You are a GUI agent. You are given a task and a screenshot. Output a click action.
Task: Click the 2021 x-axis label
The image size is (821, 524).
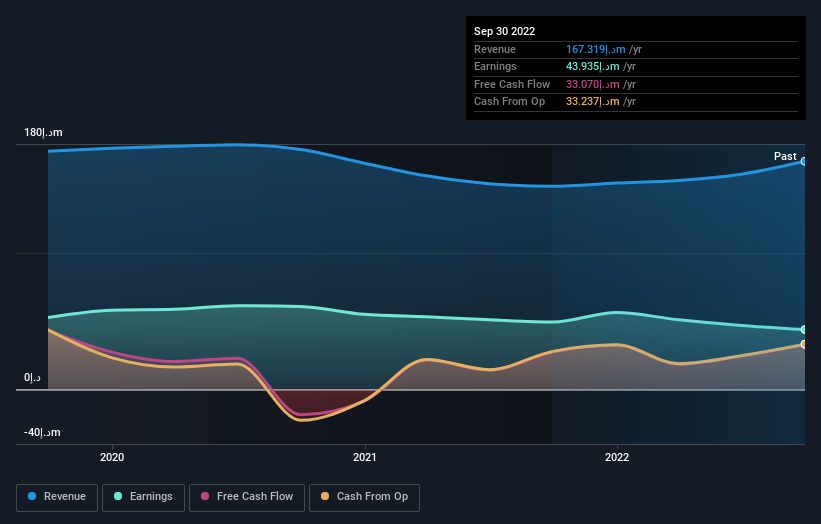[364, 458]
